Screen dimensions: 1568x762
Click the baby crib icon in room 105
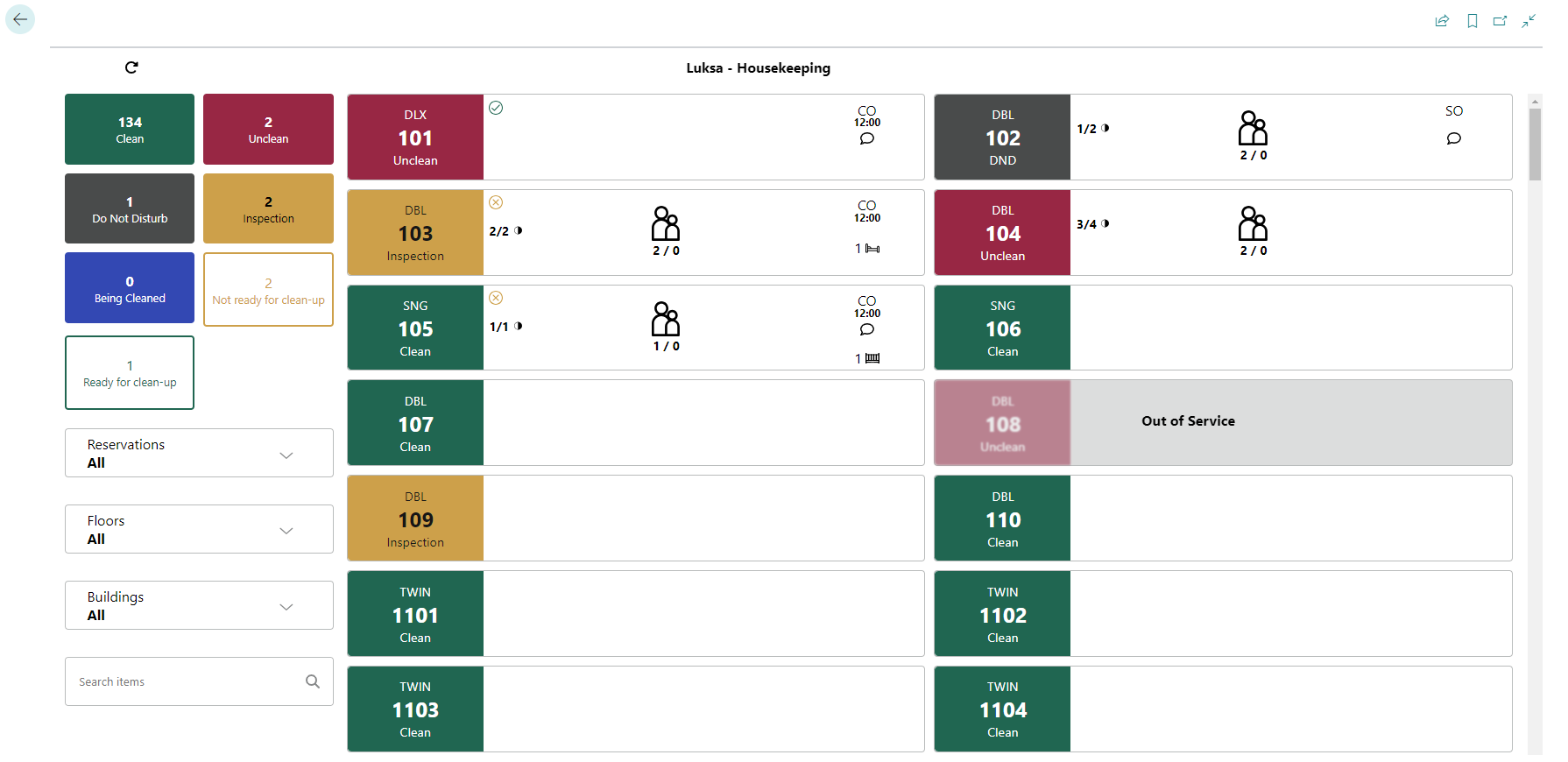872,358
